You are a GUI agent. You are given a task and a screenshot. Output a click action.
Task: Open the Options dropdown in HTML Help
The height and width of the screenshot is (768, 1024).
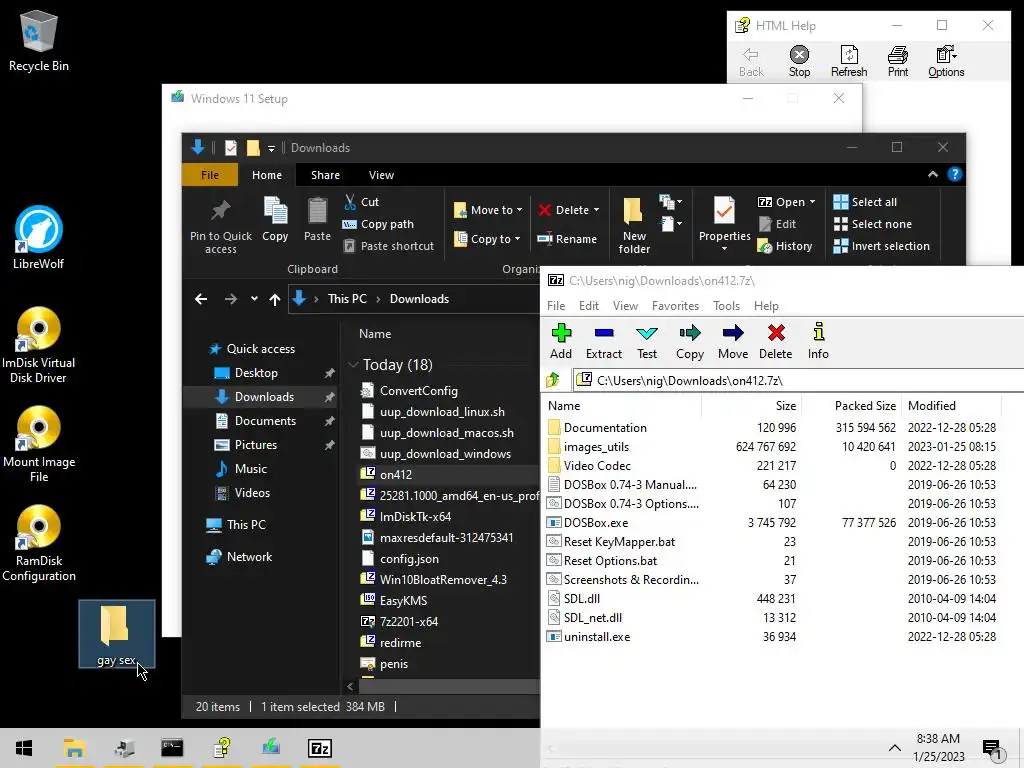coord(946,62)
